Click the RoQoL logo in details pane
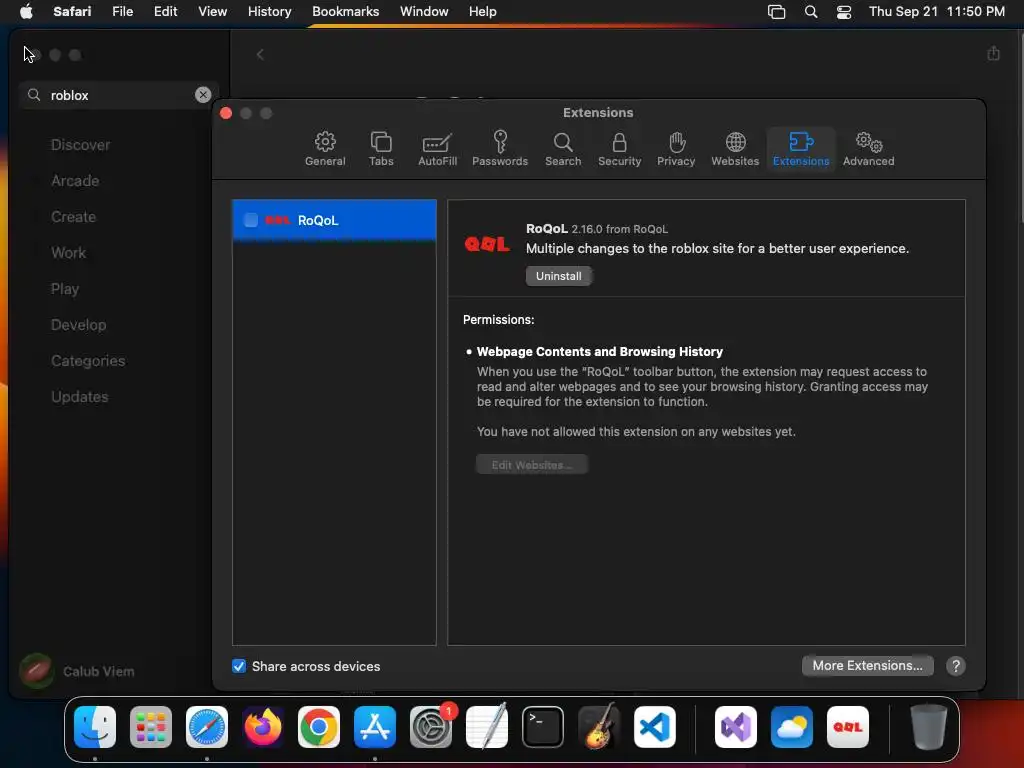Image resolution: width=1024 pixels, height=768 pixels. click(x=487, y=244)
